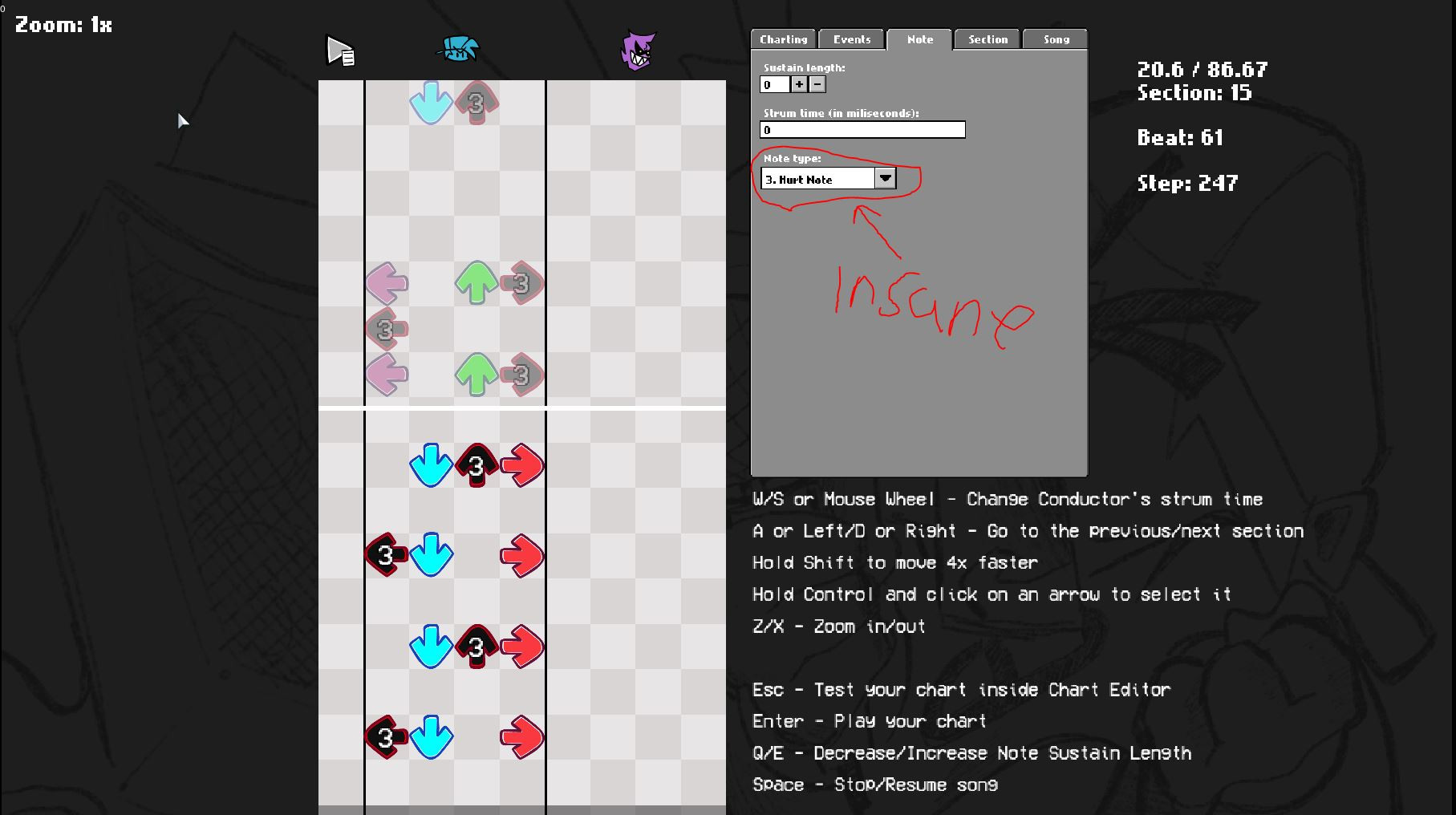Select the purple opponent character icon
Screen dimensions: 1456x815
click(638, 50)
